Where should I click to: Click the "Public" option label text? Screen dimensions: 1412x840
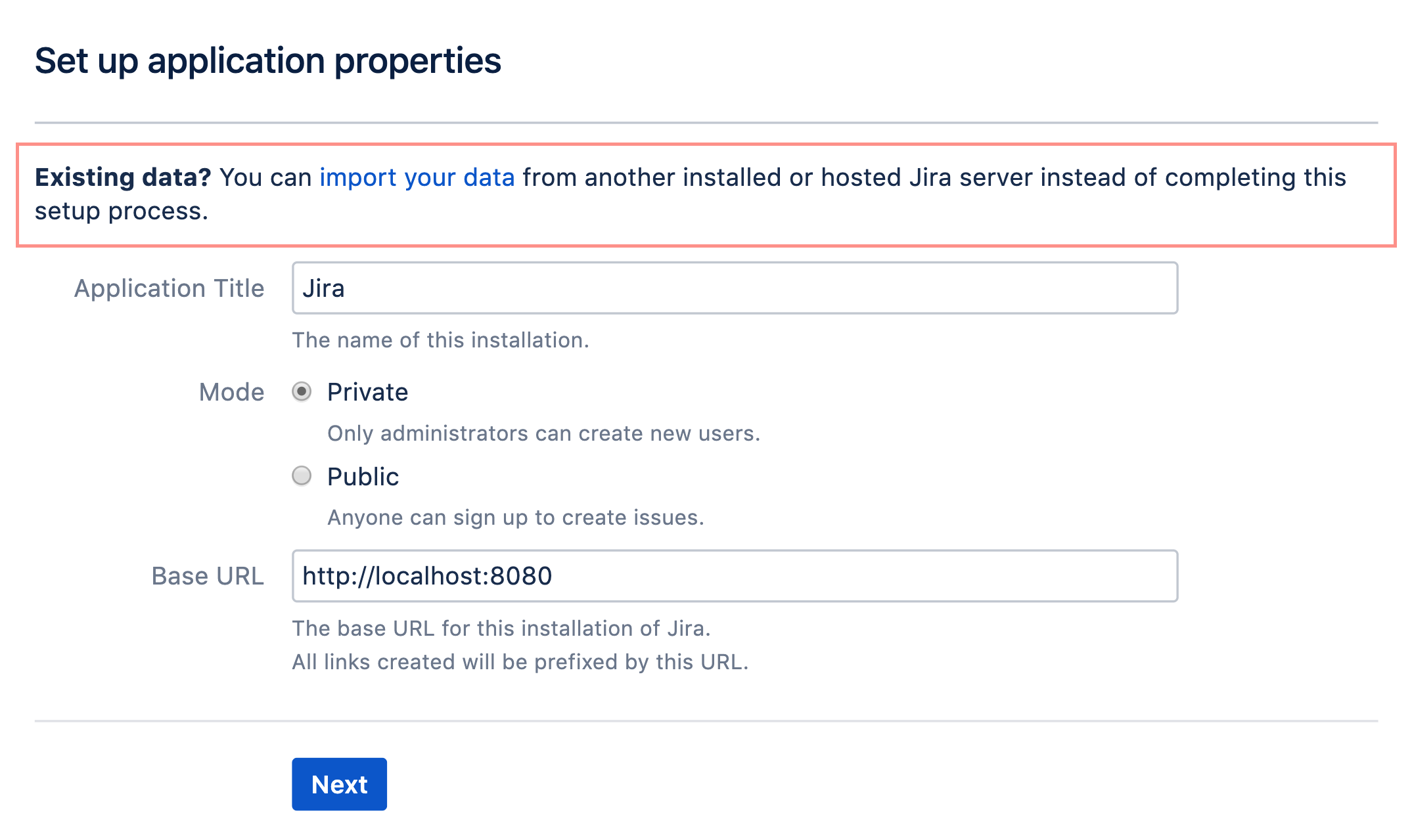tap(363, 477)
